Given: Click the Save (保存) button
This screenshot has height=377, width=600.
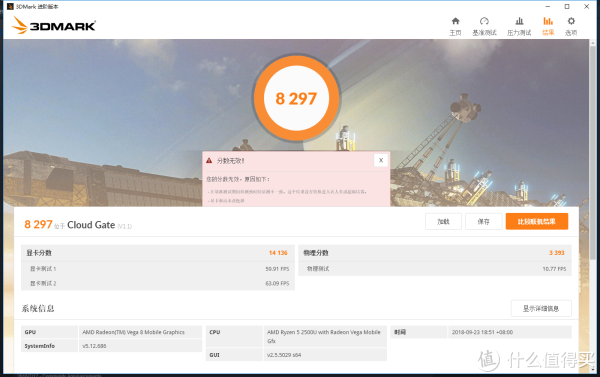Looking at the screenshot, I should 483,222.
